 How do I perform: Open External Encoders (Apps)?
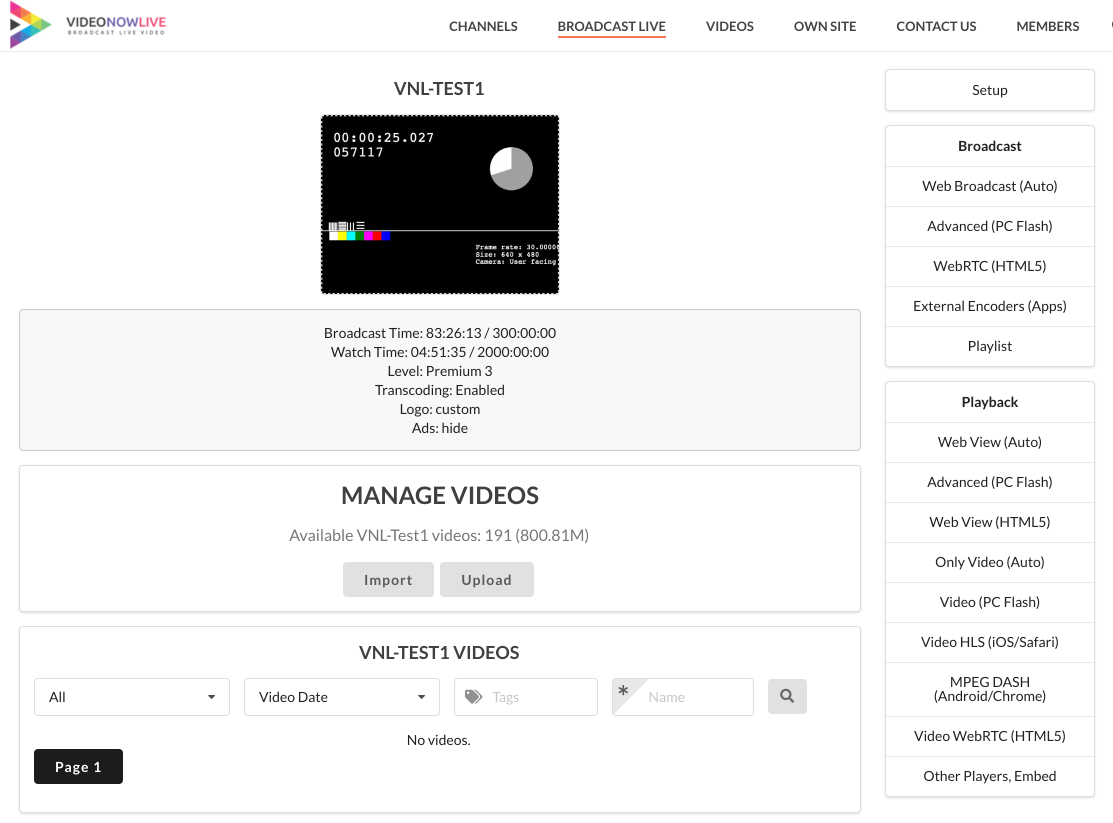[x=989, y=306]
